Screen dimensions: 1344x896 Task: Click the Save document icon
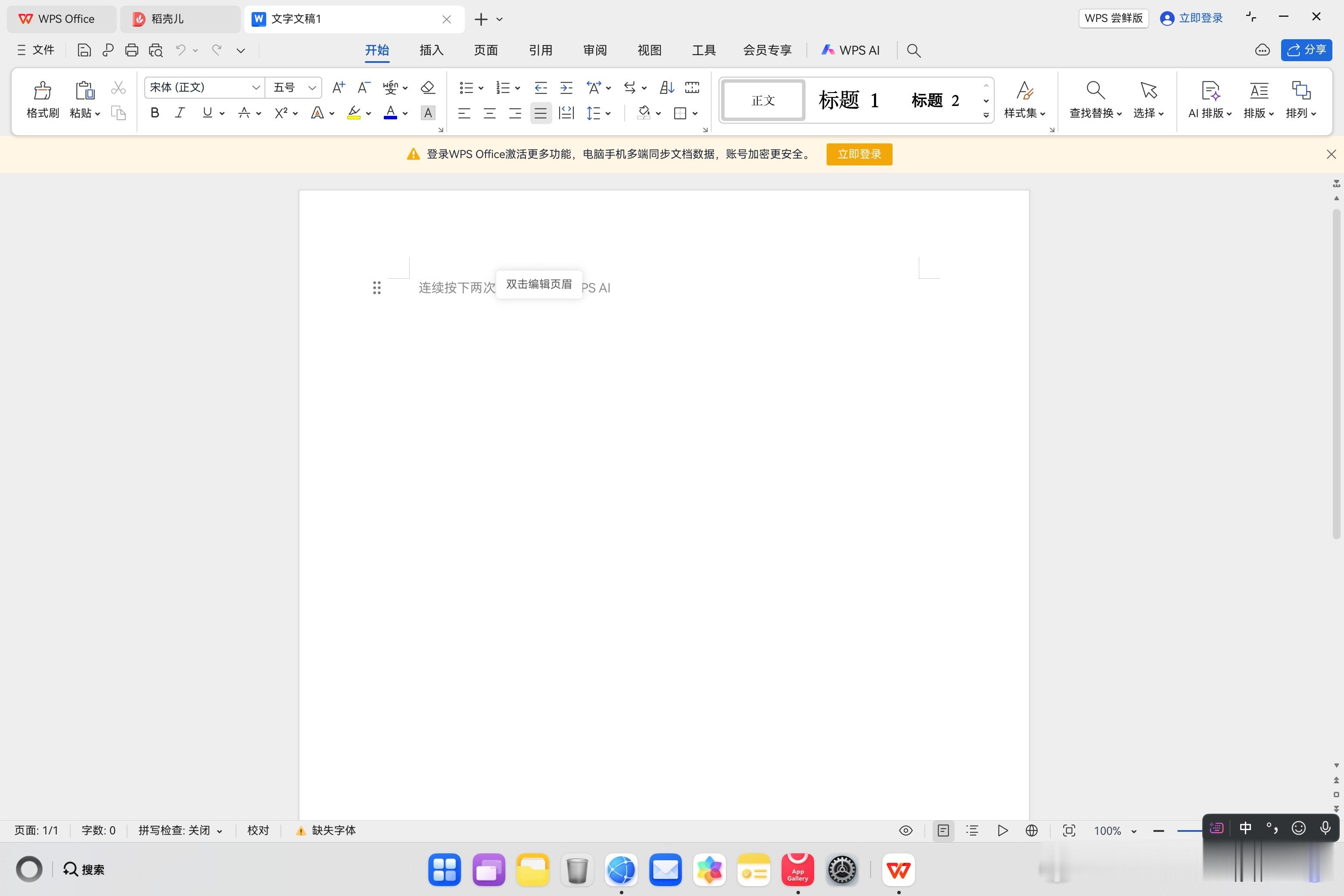tap(84, 50)
